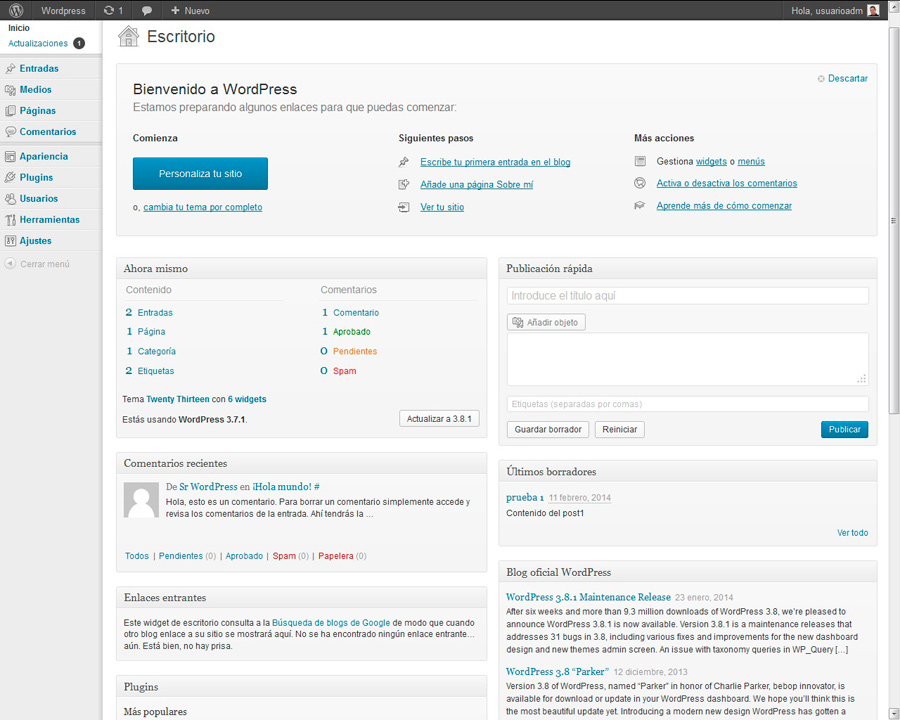Click the speech bubble icon beside Comentarios
Viewport: 900px width, 720px height.
coord(10,131)
